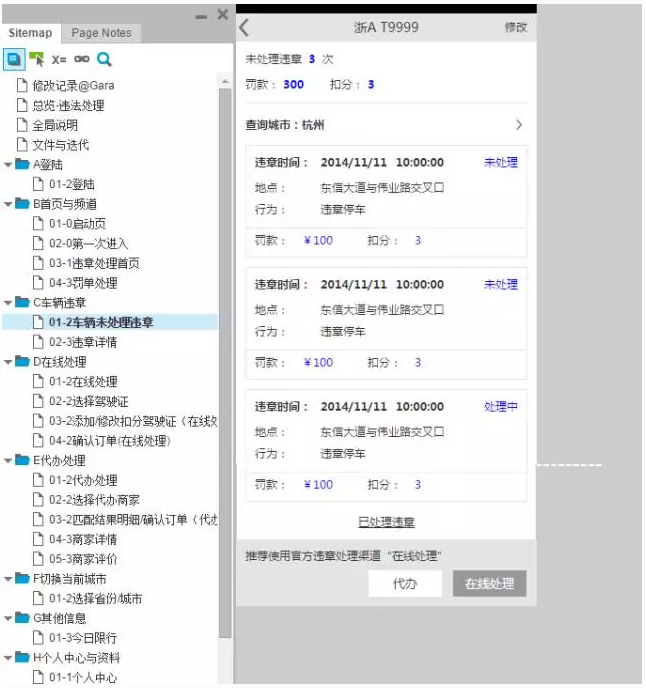Tap the 在线处理 button
This screenshot has width=646, height=688.
pos(489,584)
